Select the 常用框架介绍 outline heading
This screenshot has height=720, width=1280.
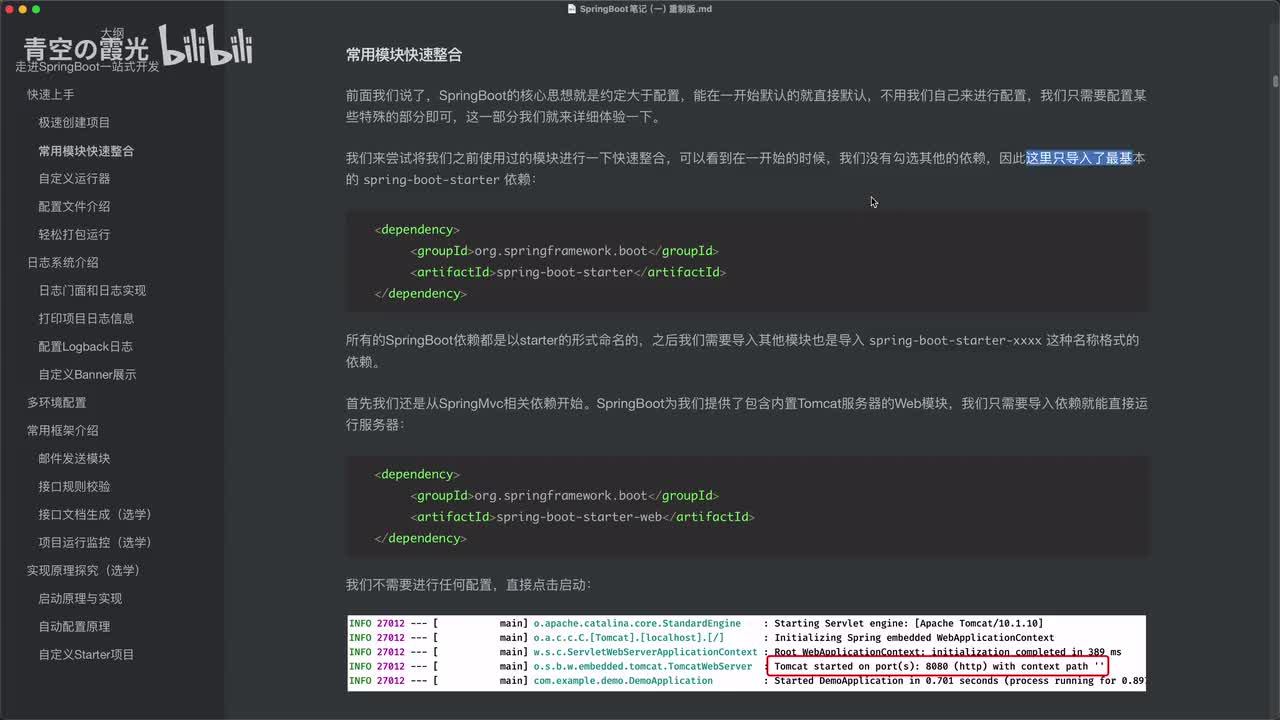[63, 431]
